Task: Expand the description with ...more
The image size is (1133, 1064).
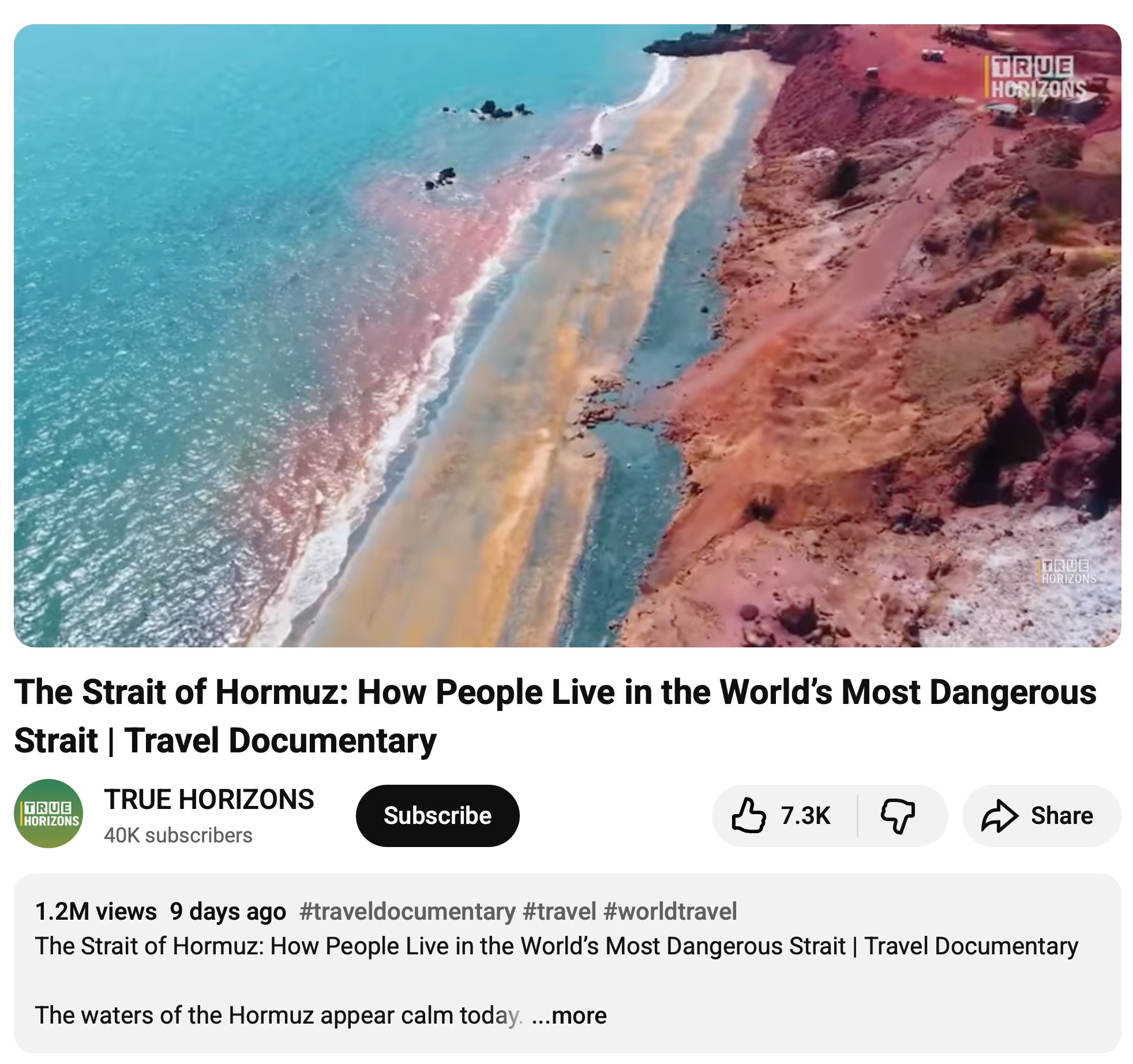Action: point(569,1016)
